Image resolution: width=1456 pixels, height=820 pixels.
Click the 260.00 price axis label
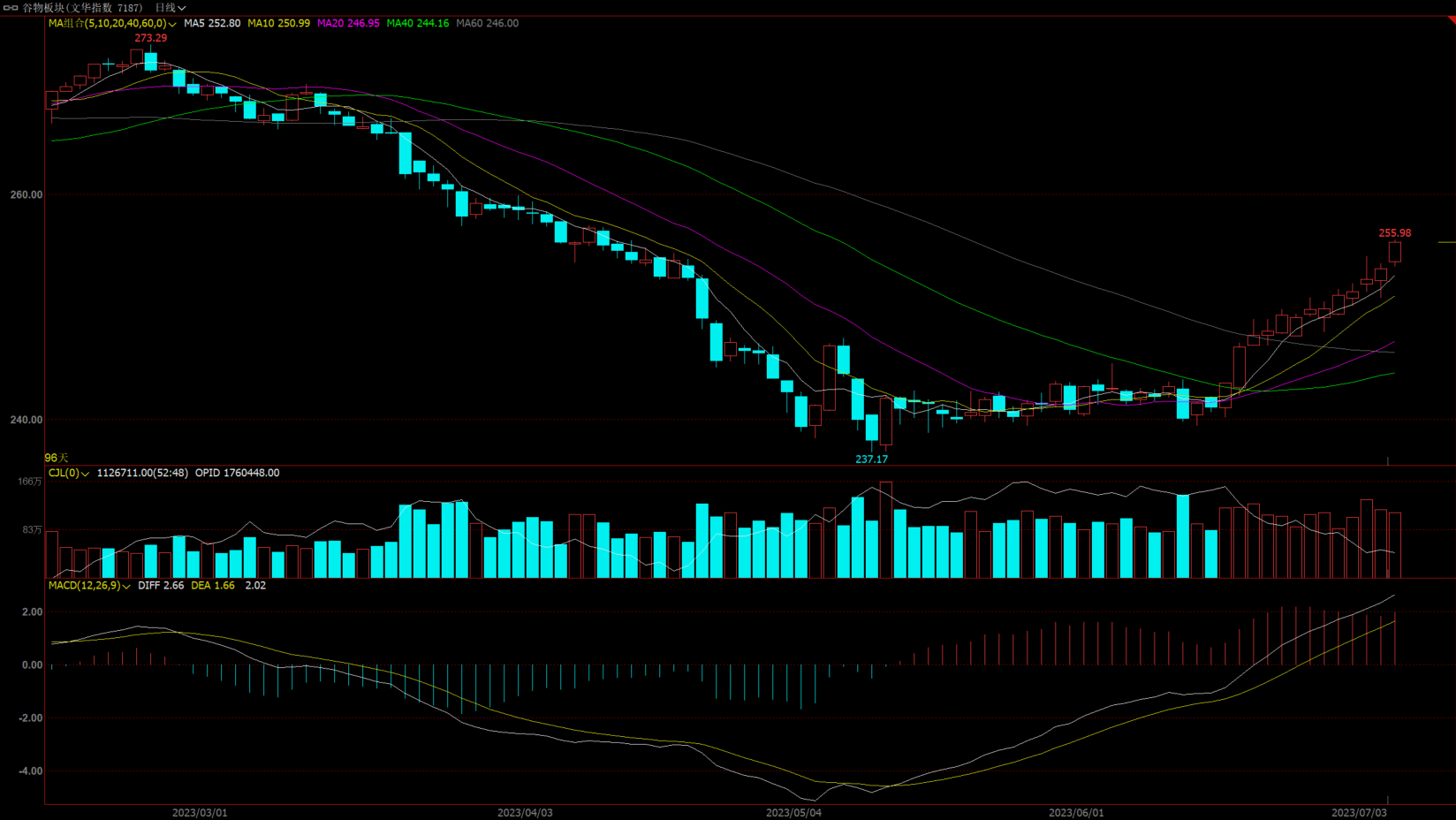pos(27,194)
